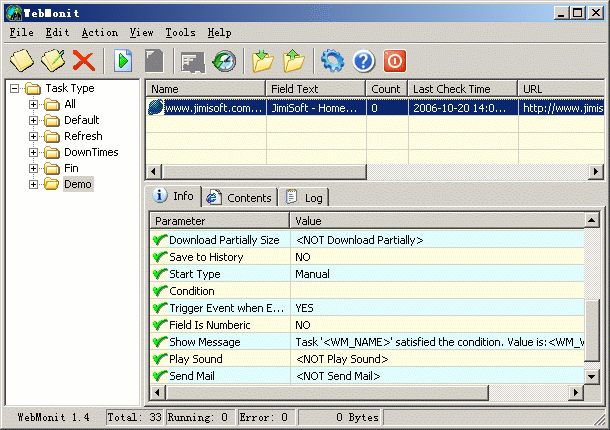Click the WebMonit title bar app icon

click(x=14, y=13)
